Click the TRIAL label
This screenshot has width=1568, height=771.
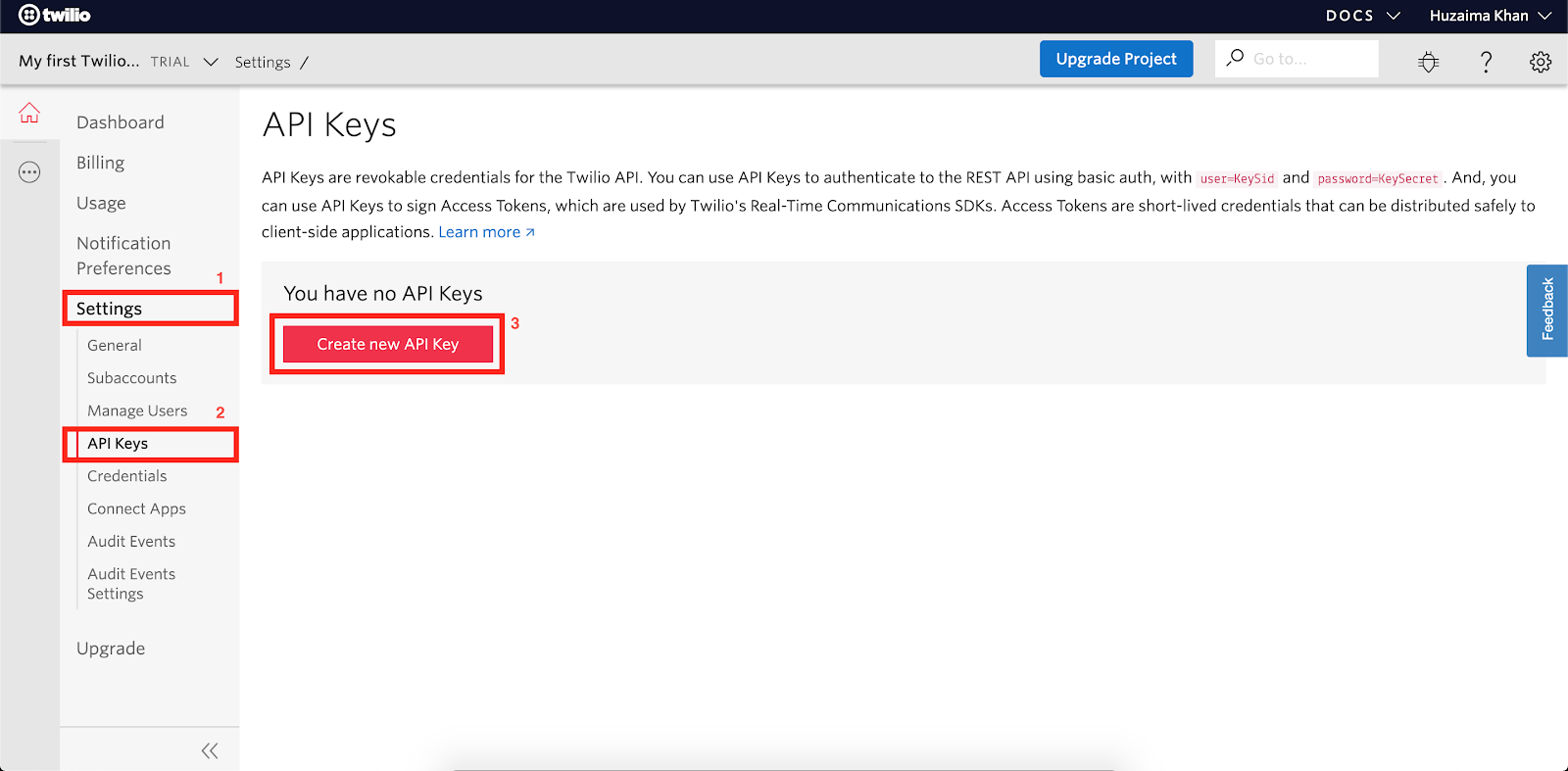click(171, 62)
